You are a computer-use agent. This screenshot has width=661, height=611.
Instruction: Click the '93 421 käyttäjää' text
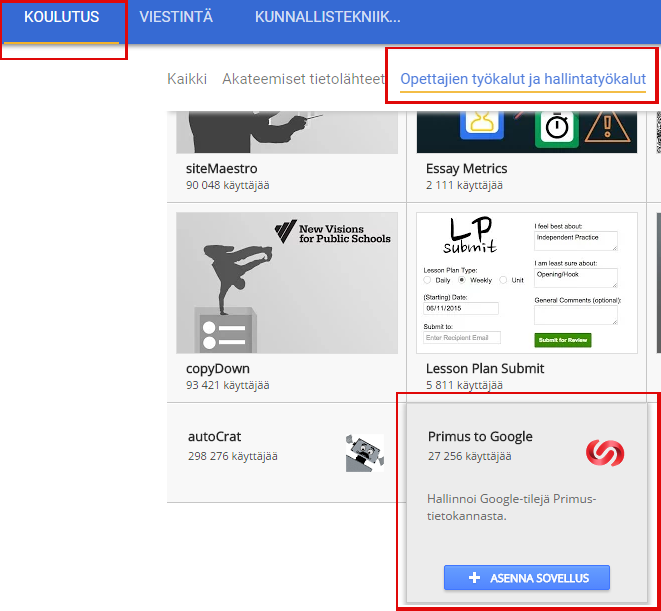[228, 385]
